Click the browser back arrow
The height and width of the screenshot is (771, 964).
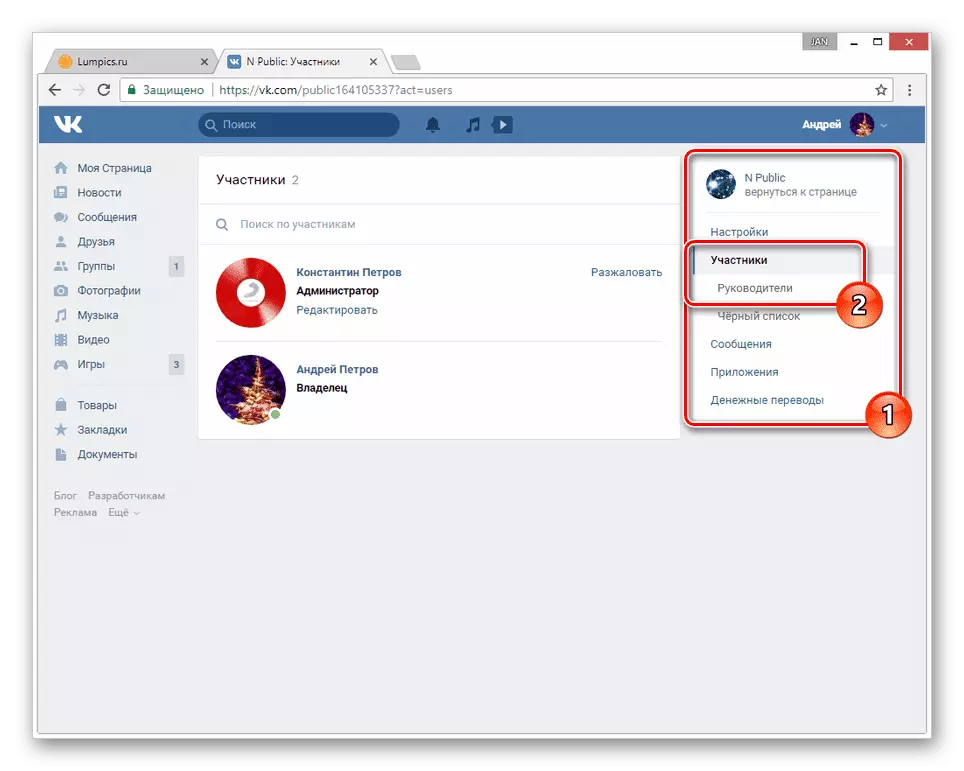click(x=55, y=90)
